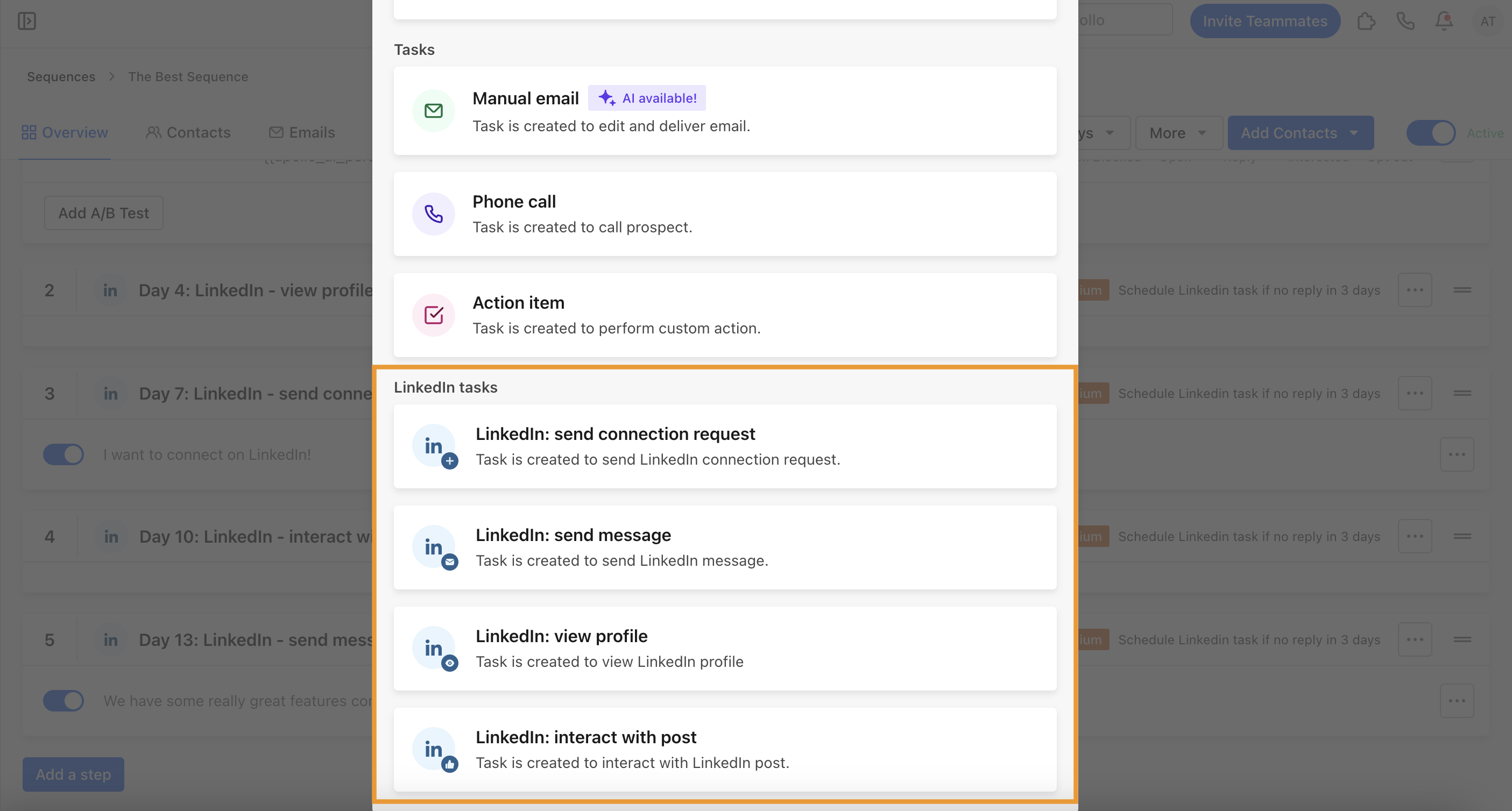Click LinkedIn icon on Day 10 step
Image resolution: width=1512 pixels, height=811 pixels.
110,536
